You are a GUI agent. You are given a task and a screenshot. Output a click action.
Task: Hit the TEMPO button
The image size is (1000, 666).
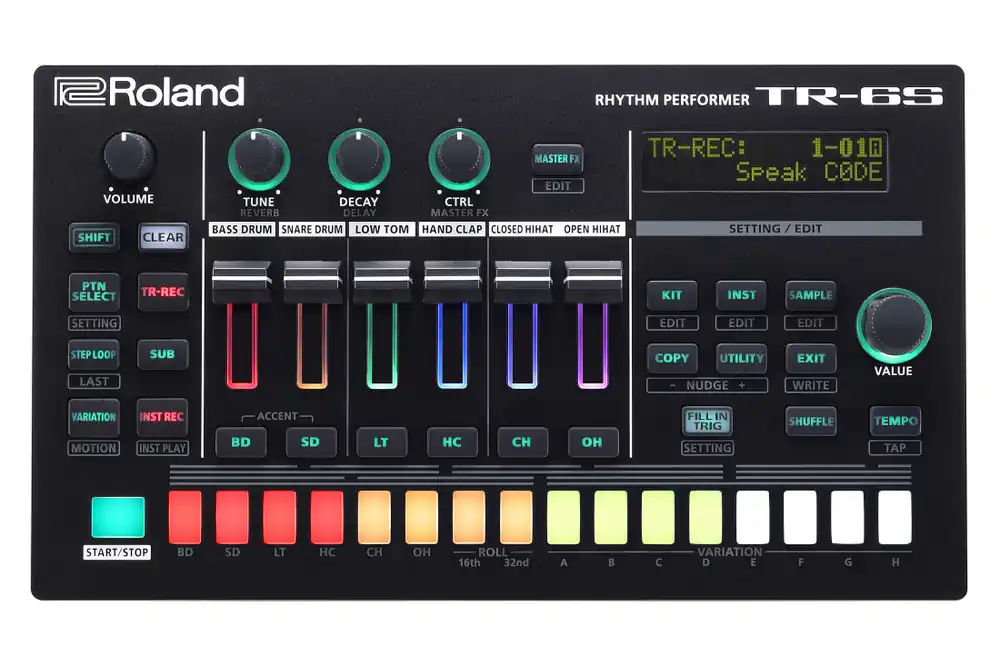[x=895, y=421]
